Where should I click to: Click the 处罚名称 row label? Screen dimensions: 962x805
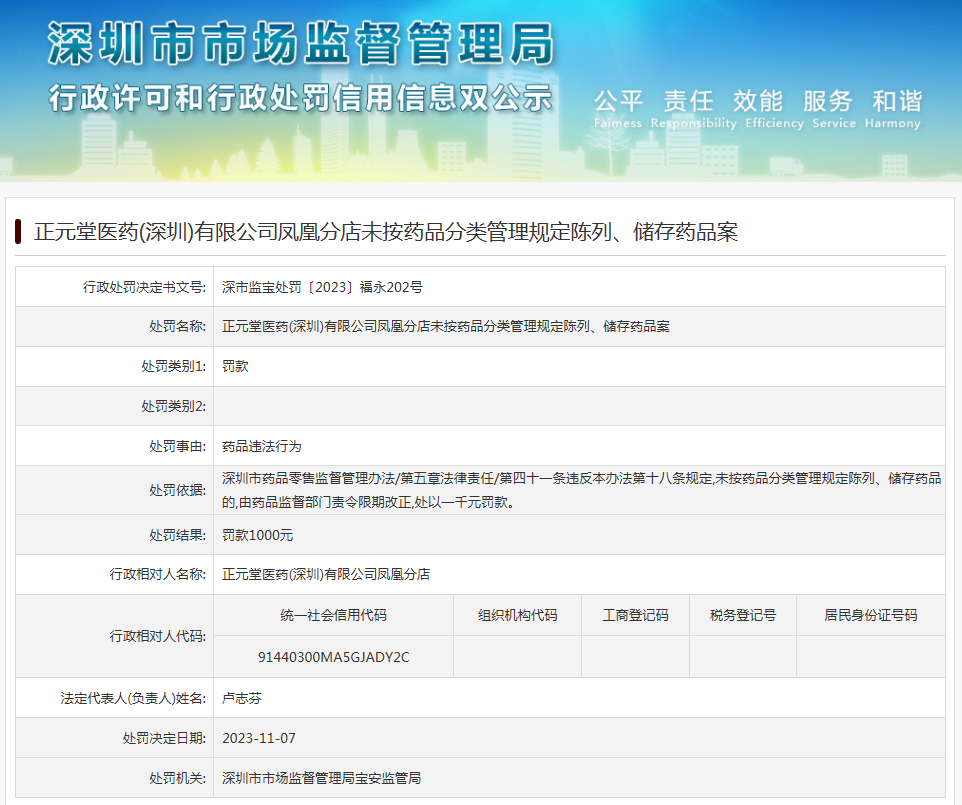click(x=177, y=326)
